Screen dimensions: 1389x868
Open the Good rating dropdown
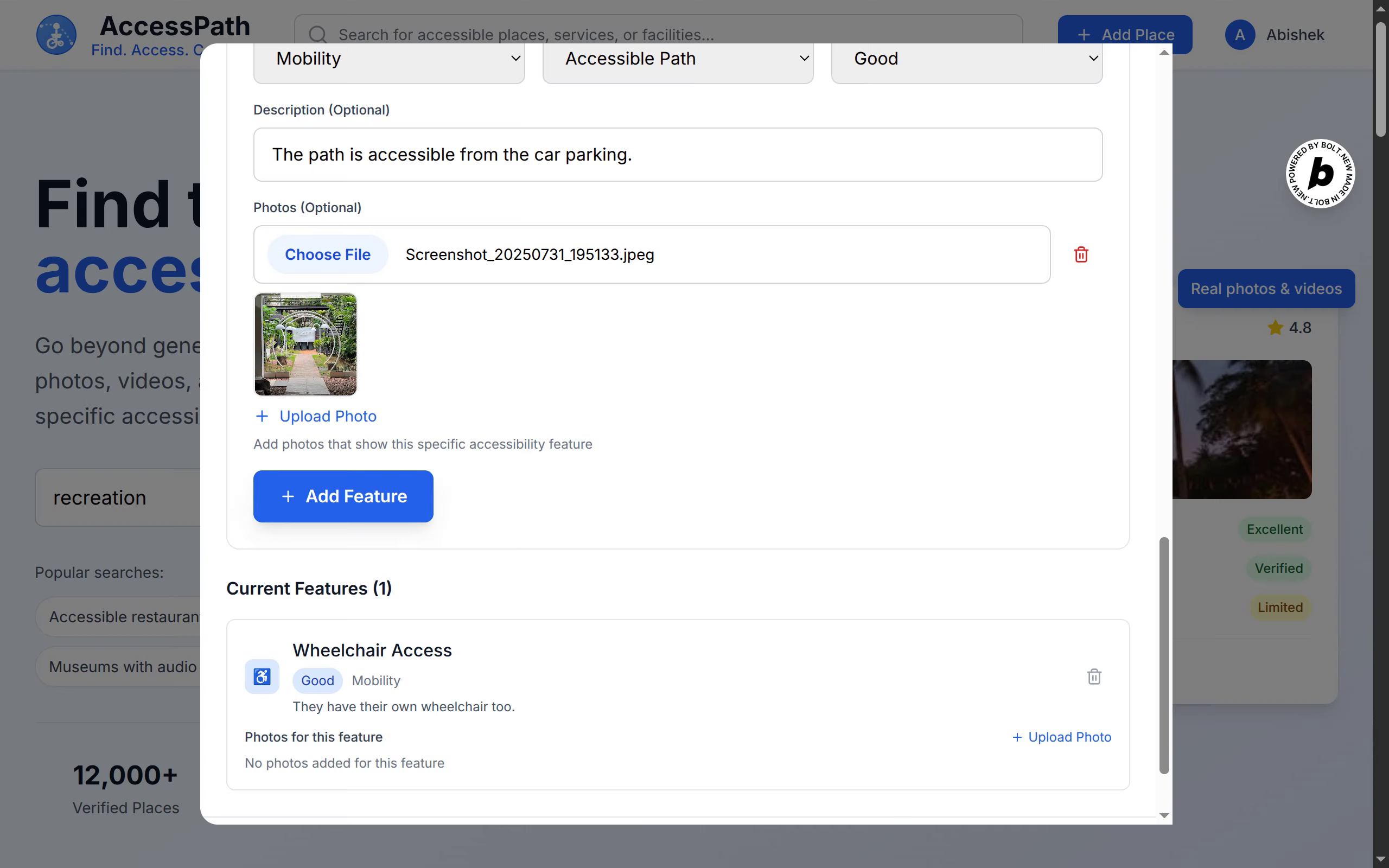pos(966,59)
